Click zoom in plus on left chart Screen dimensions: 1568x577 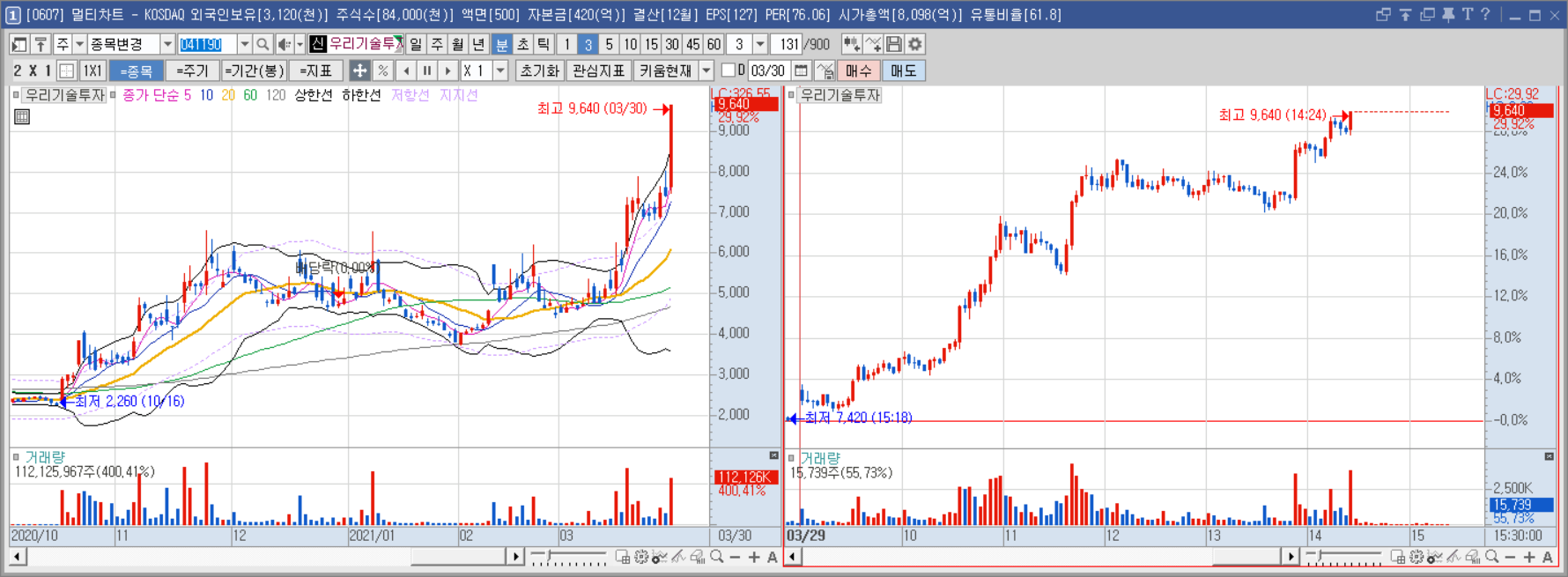click(x=754, y=557)
